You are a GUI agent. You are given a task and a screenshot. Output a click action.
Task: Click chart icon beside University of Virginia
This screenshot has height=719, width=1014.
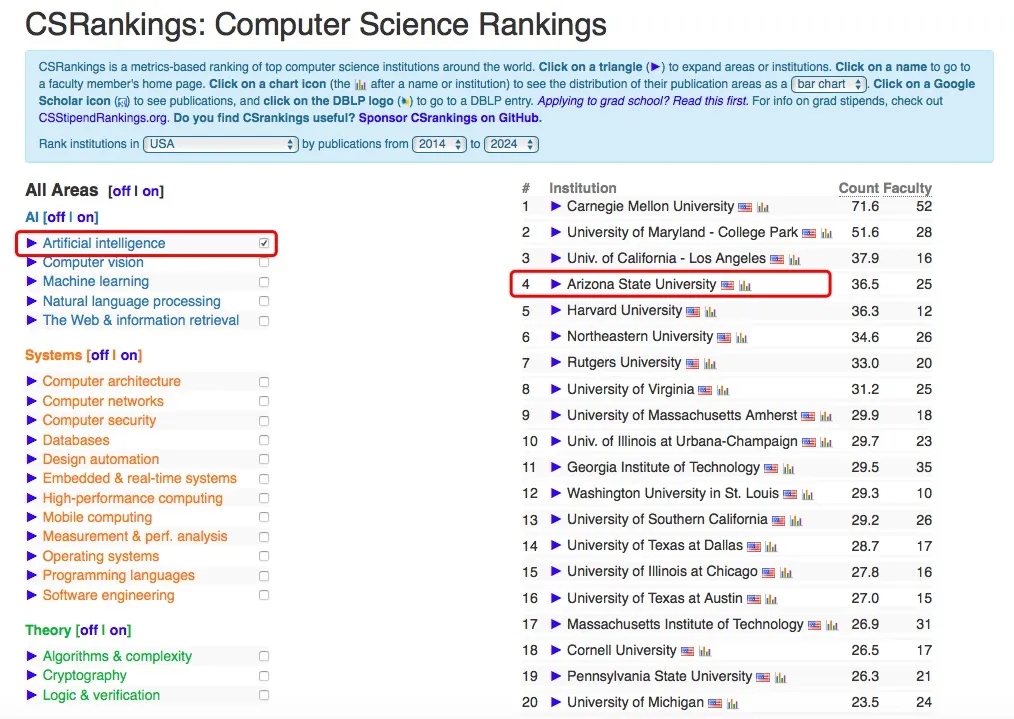pos(722,390)
